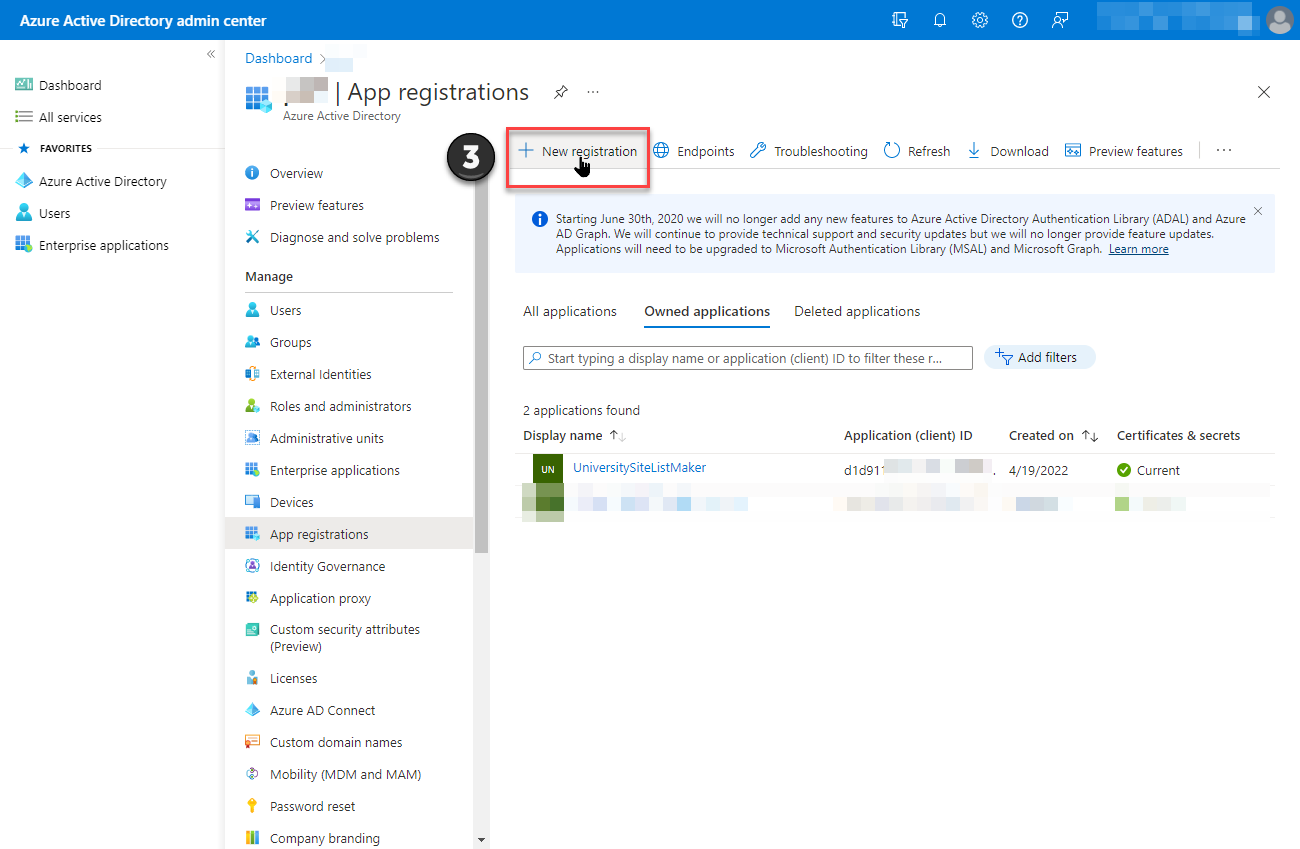Click Certificates & secrets column header

(1178, 436)
